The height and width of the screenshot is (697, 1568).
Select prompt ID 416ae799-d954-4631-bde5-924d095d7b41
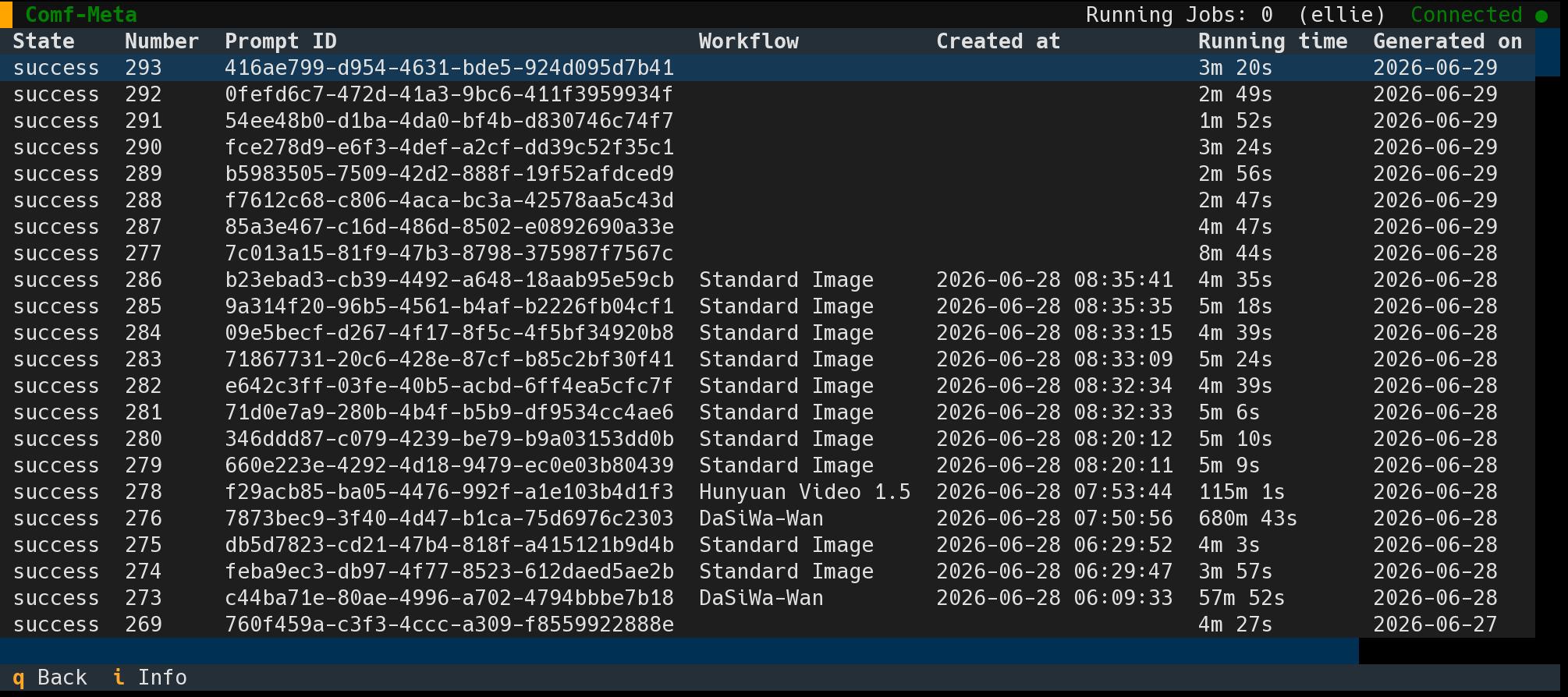click(449, 68)
